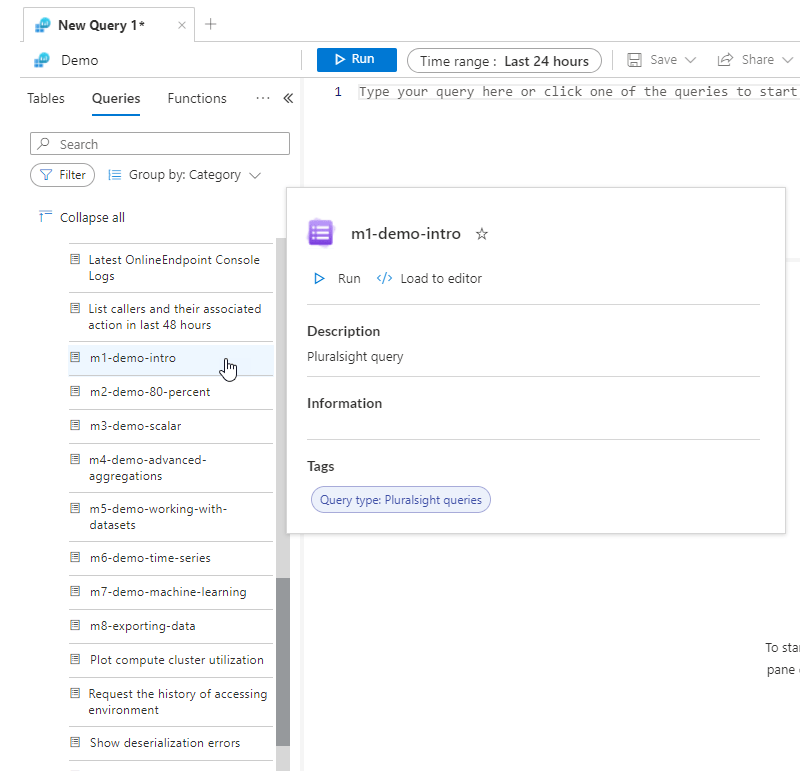Image resolution: width=800 pixels, height=771 pixels.
Task: Click the queries list vertical scrollbar
Action: (283, 660)
